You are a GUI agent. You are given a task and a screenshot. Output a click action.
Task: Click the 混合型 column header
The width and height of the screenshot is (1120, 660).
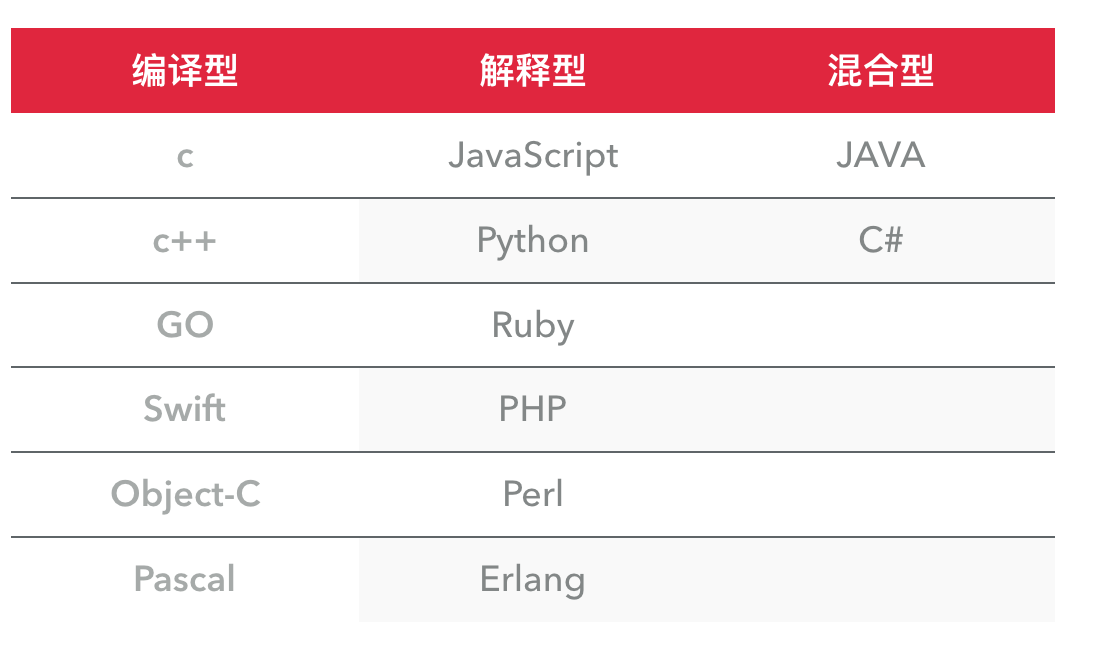880,71
